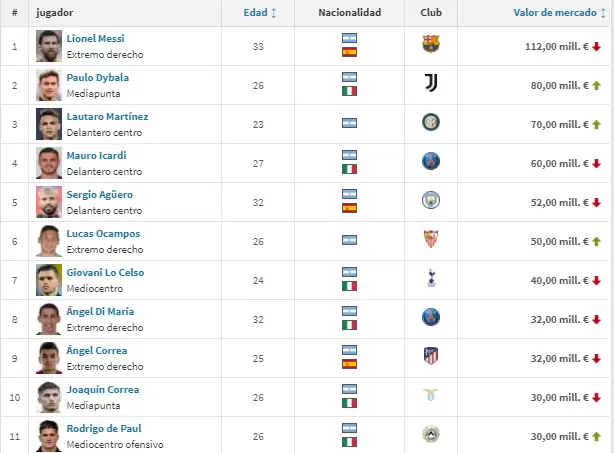The image size is (614, 453).
Task: Open Ángel Di María profile link
Action: 100,311
